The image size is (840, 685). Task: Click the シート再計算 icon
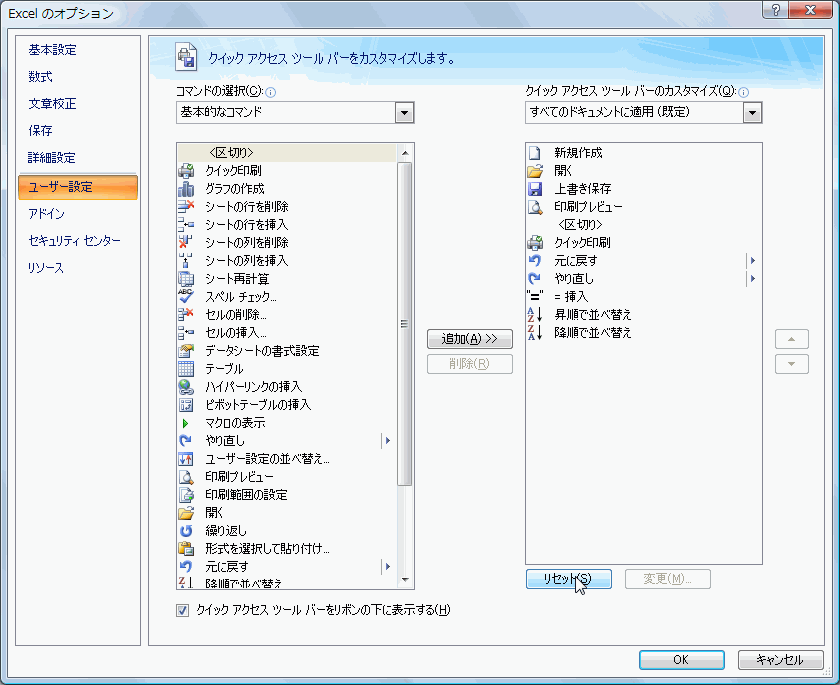(x=186, y=279)
